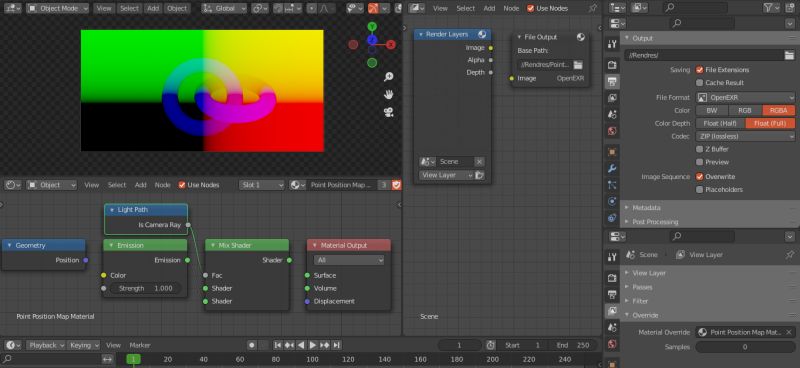
Task: Open 3D viewport Add menu
Action: pyautogui.click(x=153, y=8)
